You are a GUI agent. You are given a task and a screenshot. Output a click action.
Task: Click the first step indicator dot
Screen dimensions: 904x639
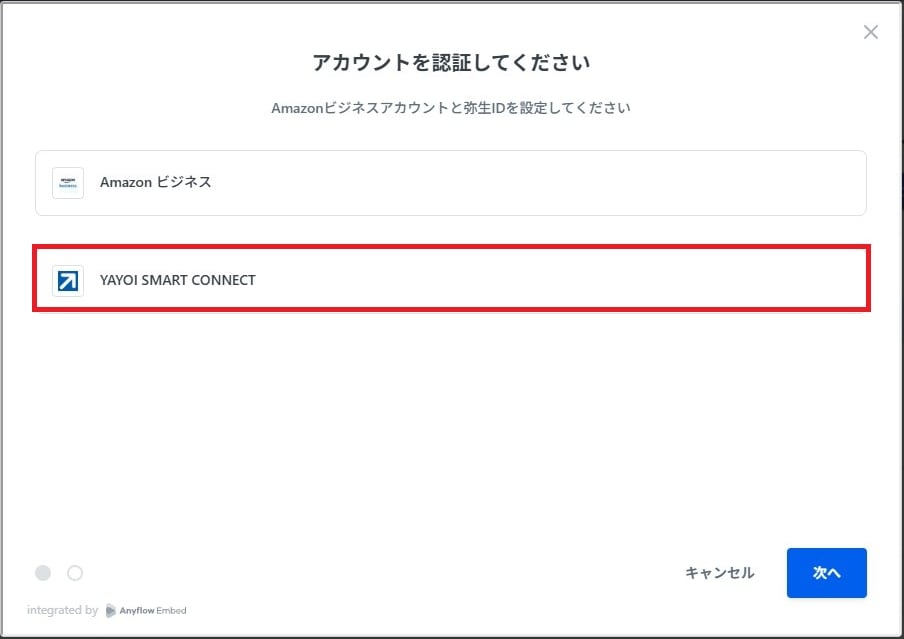point(43,573)
